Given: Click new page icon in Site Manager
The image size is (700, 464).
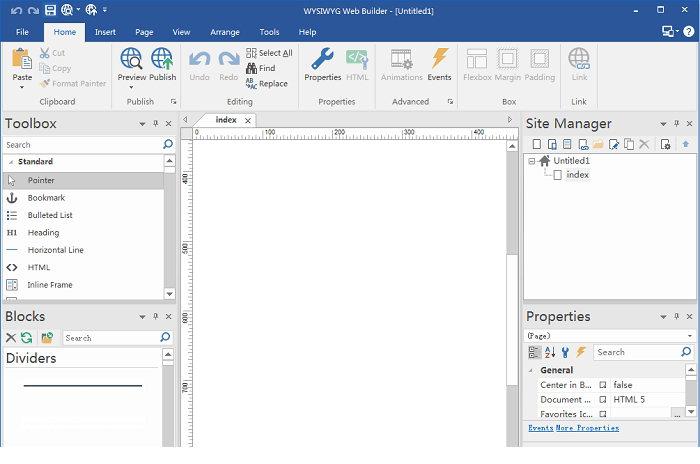Looking at the screenshot, I should tap(537, 144).
